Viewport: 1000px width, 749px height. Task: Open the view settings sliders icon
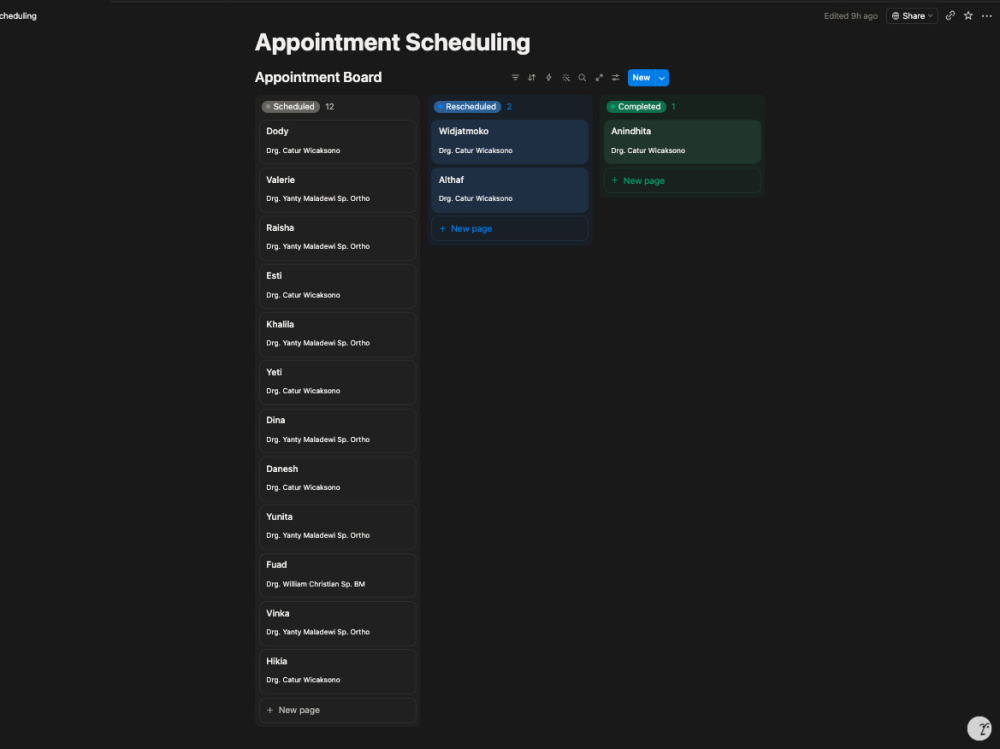pyautogui.click(x=615, y=78)
